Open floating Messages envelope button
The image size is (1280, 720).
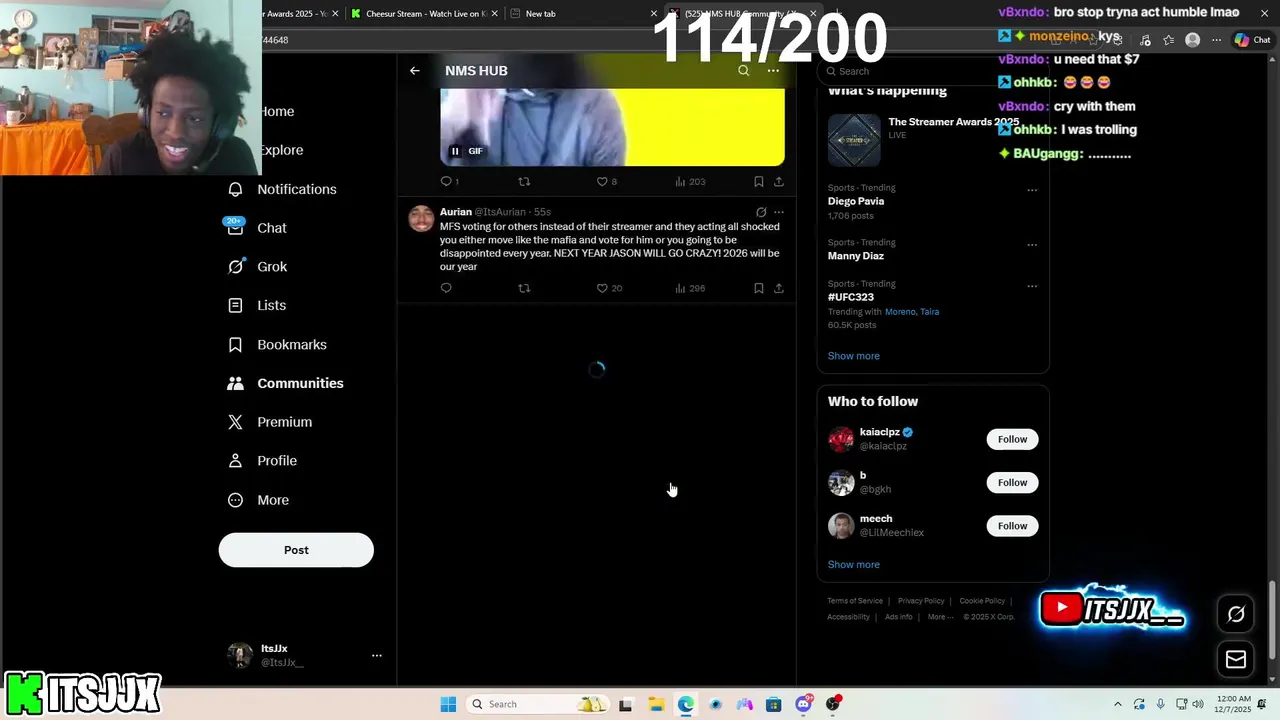(1236, 659)
